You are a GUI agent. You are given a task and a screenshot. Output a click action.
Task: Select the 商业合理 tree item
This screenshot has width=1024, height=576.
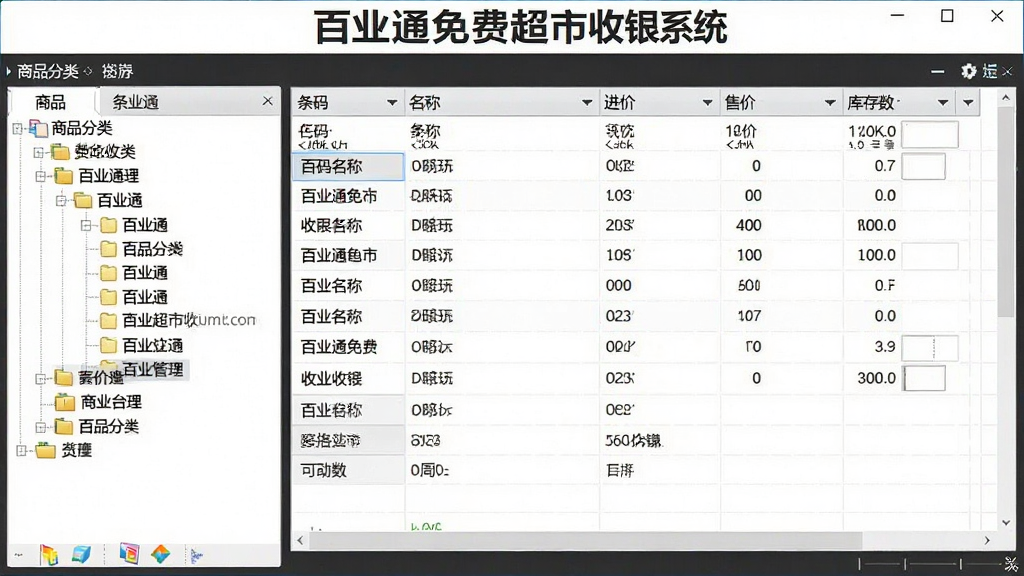coord(111,402)
